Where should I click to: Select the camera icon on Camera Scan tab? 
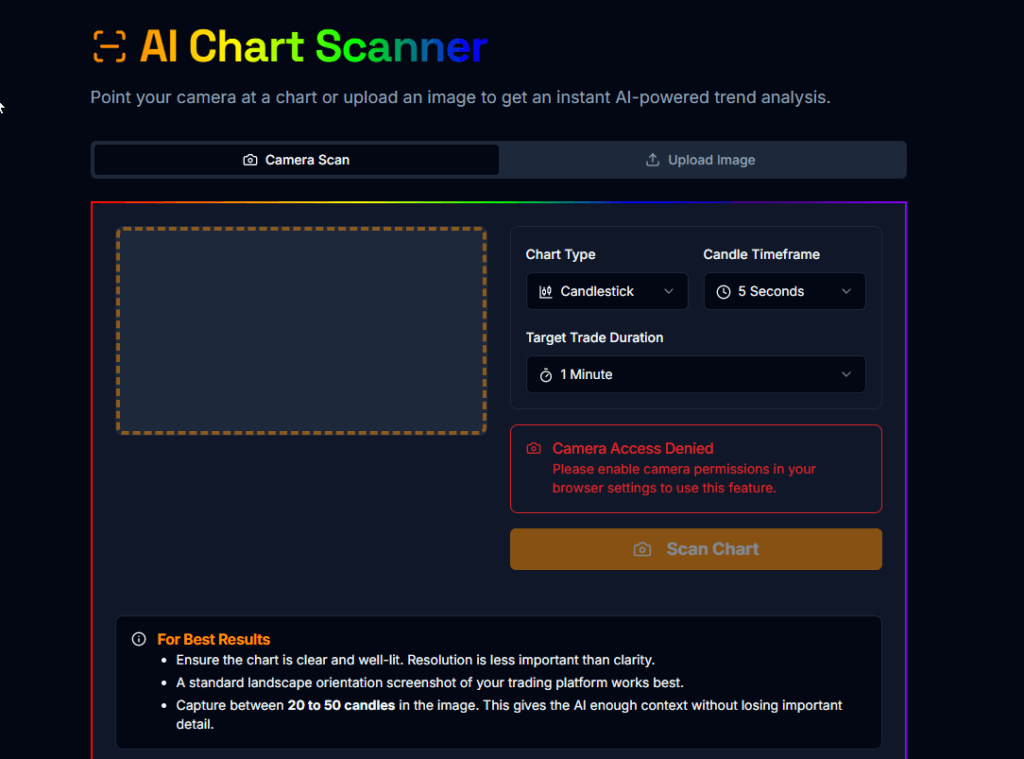250,159
